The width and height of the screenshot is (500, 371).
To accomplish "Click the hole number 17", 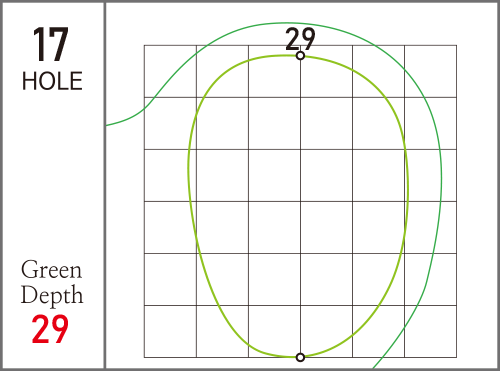I will point(51,45).
